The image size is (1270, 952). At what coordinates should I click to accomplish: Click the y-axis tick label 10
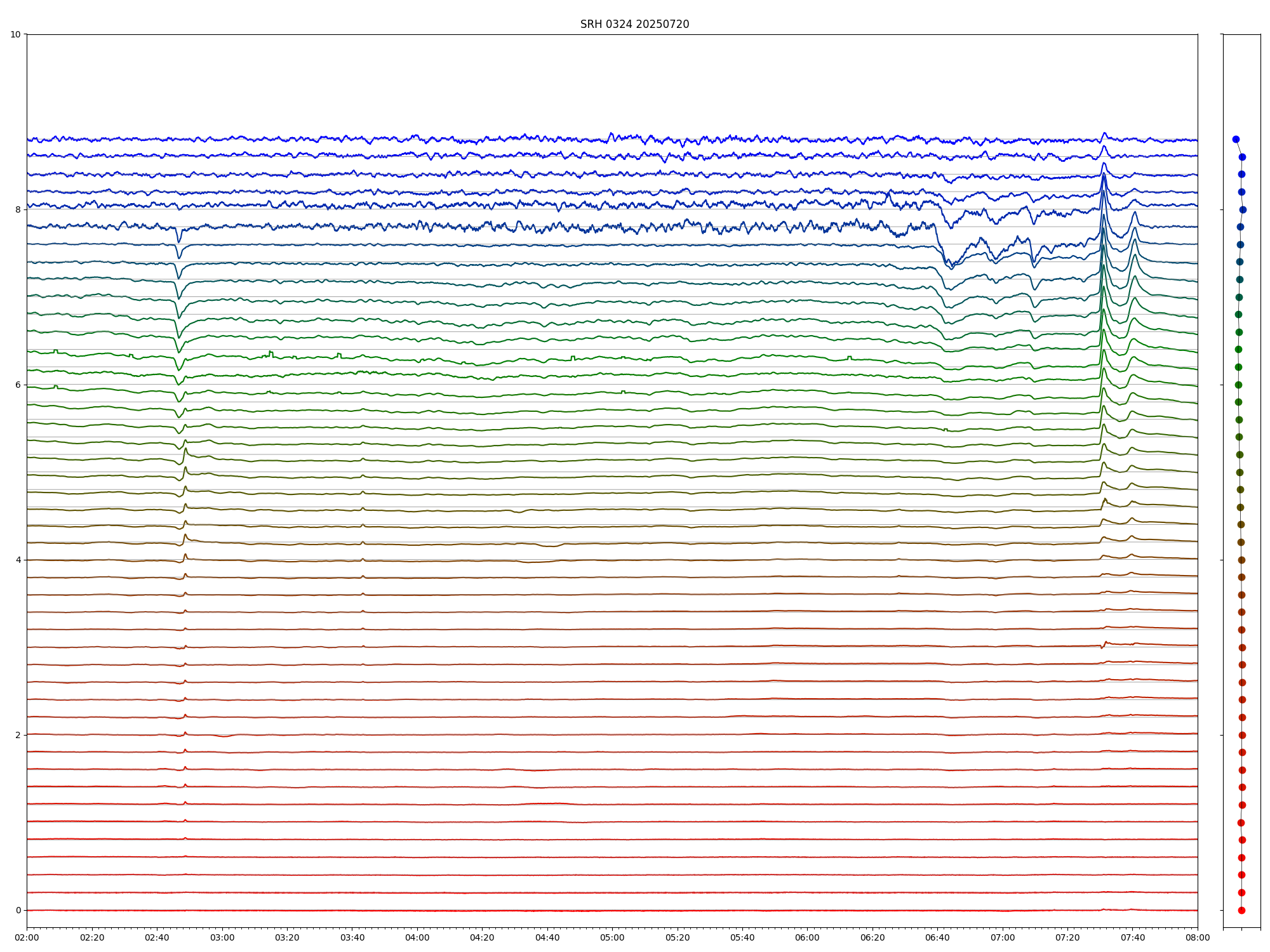(15, 34)
